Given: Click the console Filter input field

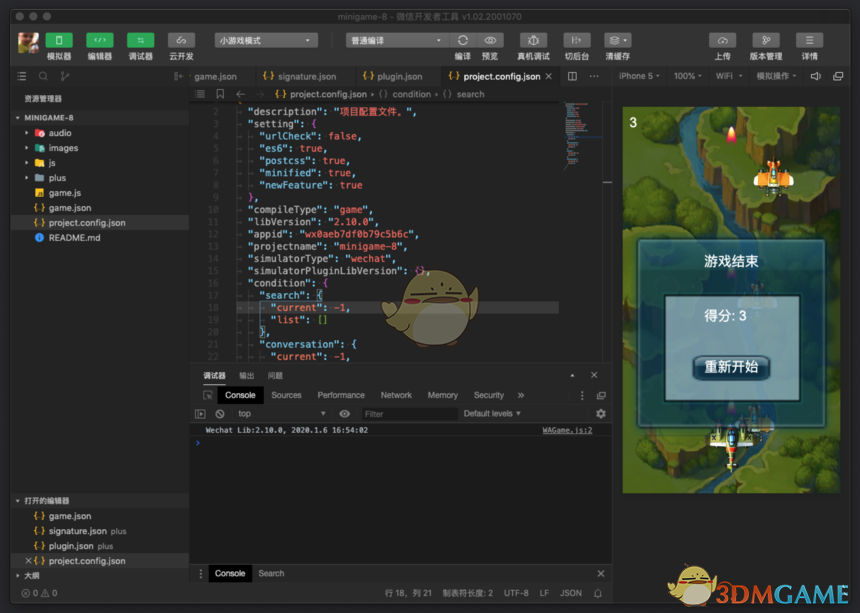Looking at the screenshot, I should (409, 414).
